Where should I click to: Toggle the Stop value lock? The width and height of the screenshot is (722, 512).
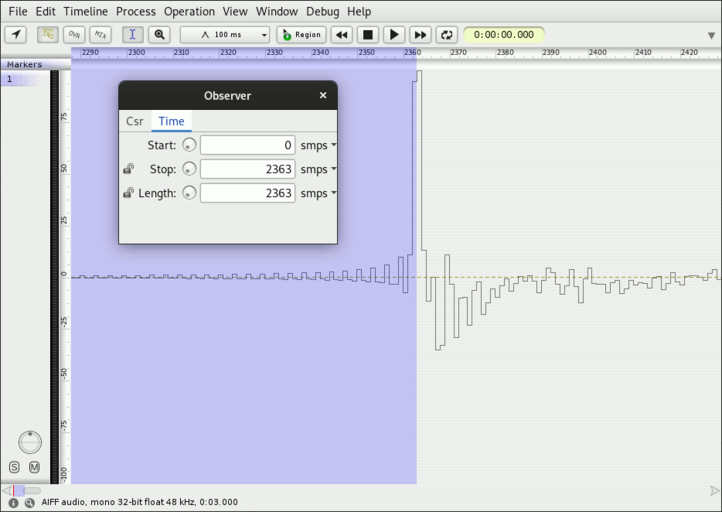[x=128, y=169]
